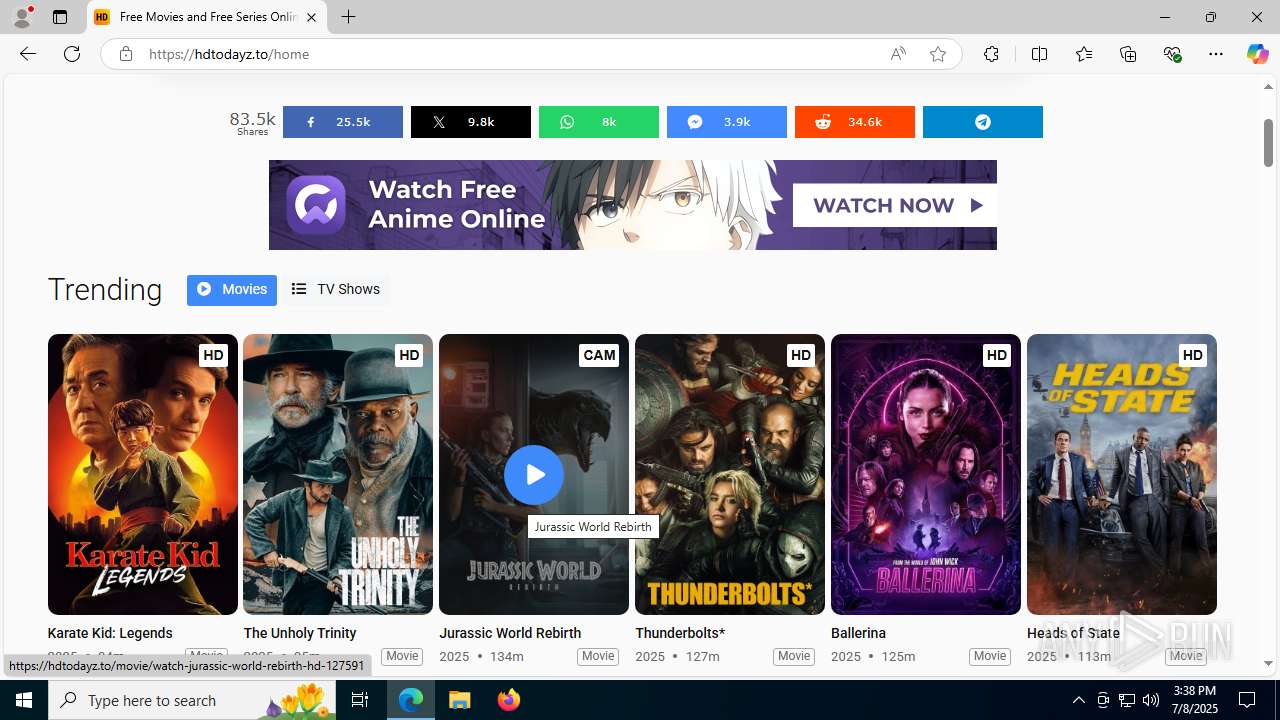View site information lock icon
Screen dimensions: 1280x720
click(126, 54)
